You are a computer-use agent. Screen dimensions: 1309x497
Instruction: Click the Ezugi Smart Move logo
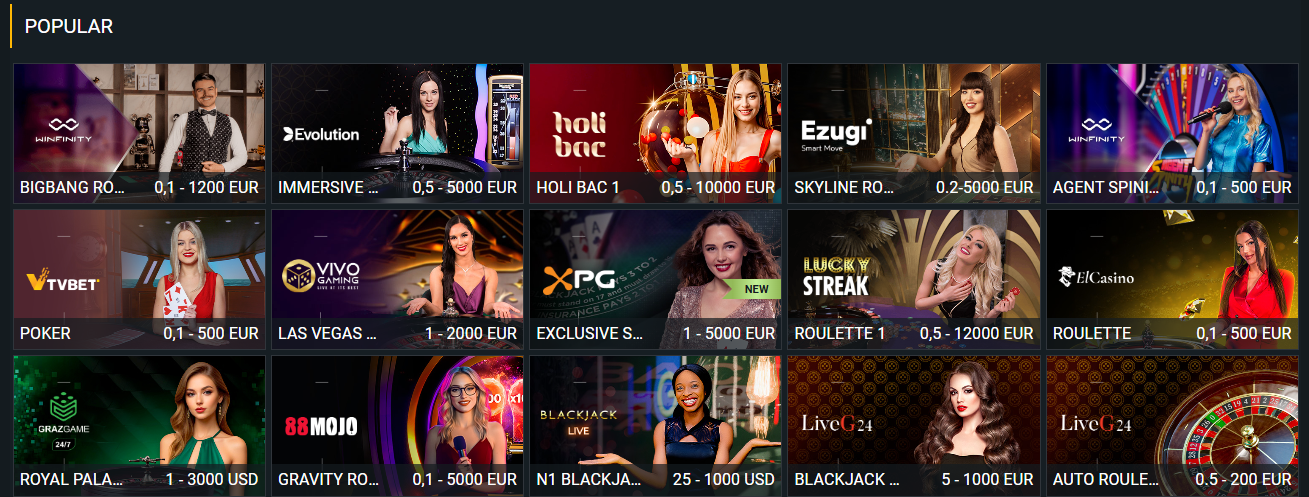[837, 135]
